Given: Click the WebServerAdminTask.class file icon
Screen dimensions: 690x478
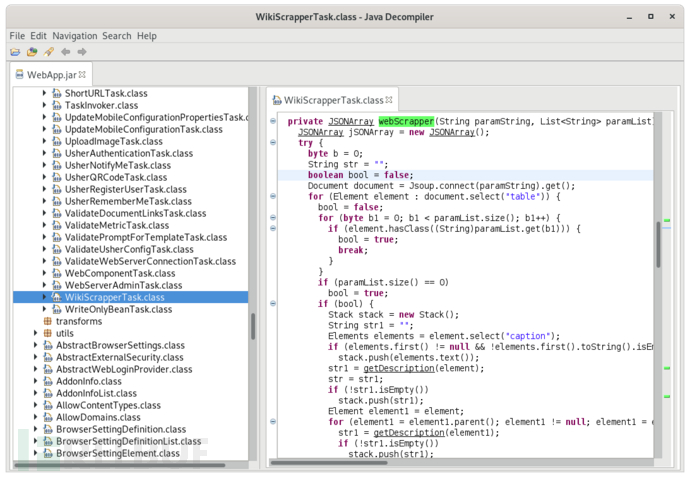Looking at the screenshot, I should (56, 285).
